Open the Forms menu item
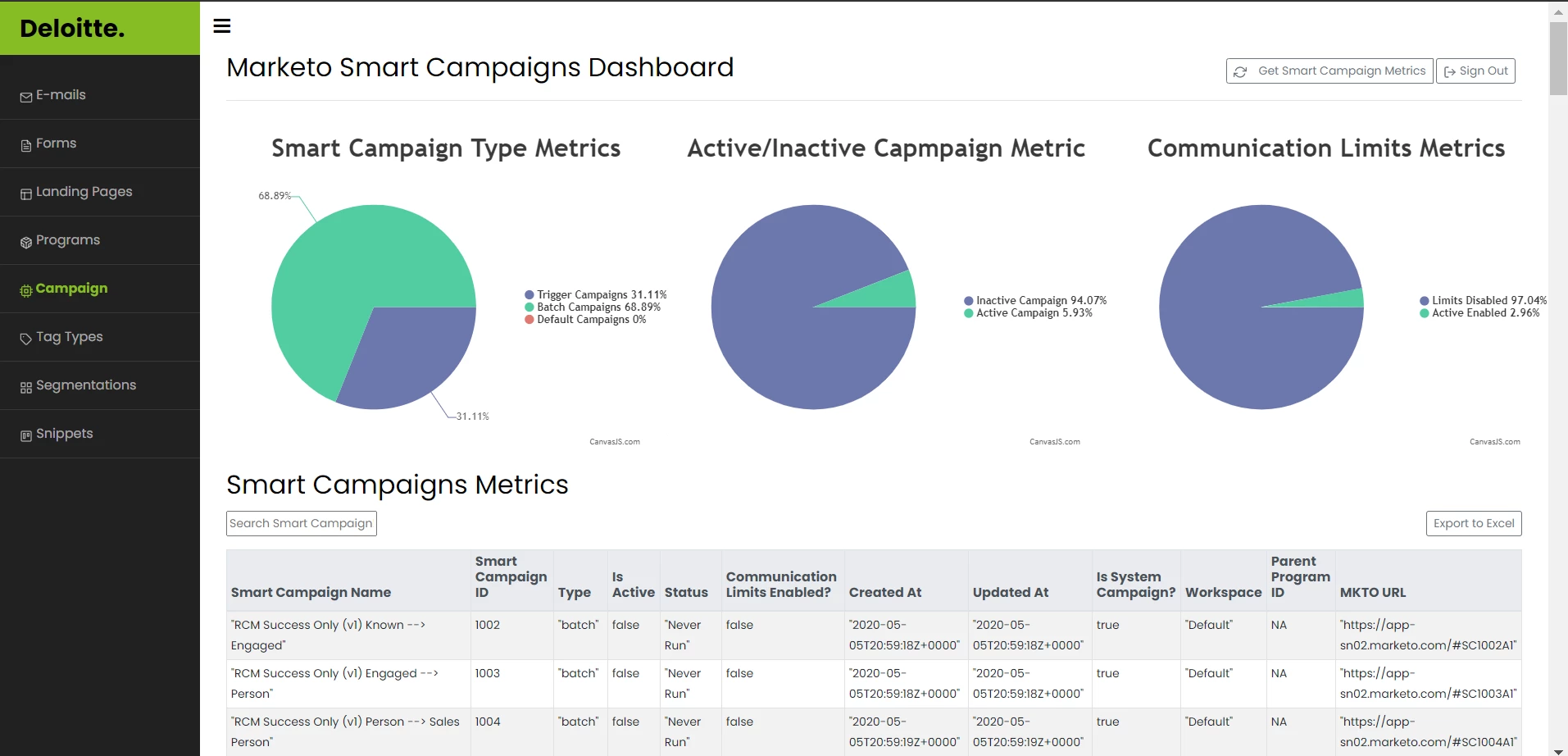The height and width of the screenshot is (756, 1568). tap(100, 143)
